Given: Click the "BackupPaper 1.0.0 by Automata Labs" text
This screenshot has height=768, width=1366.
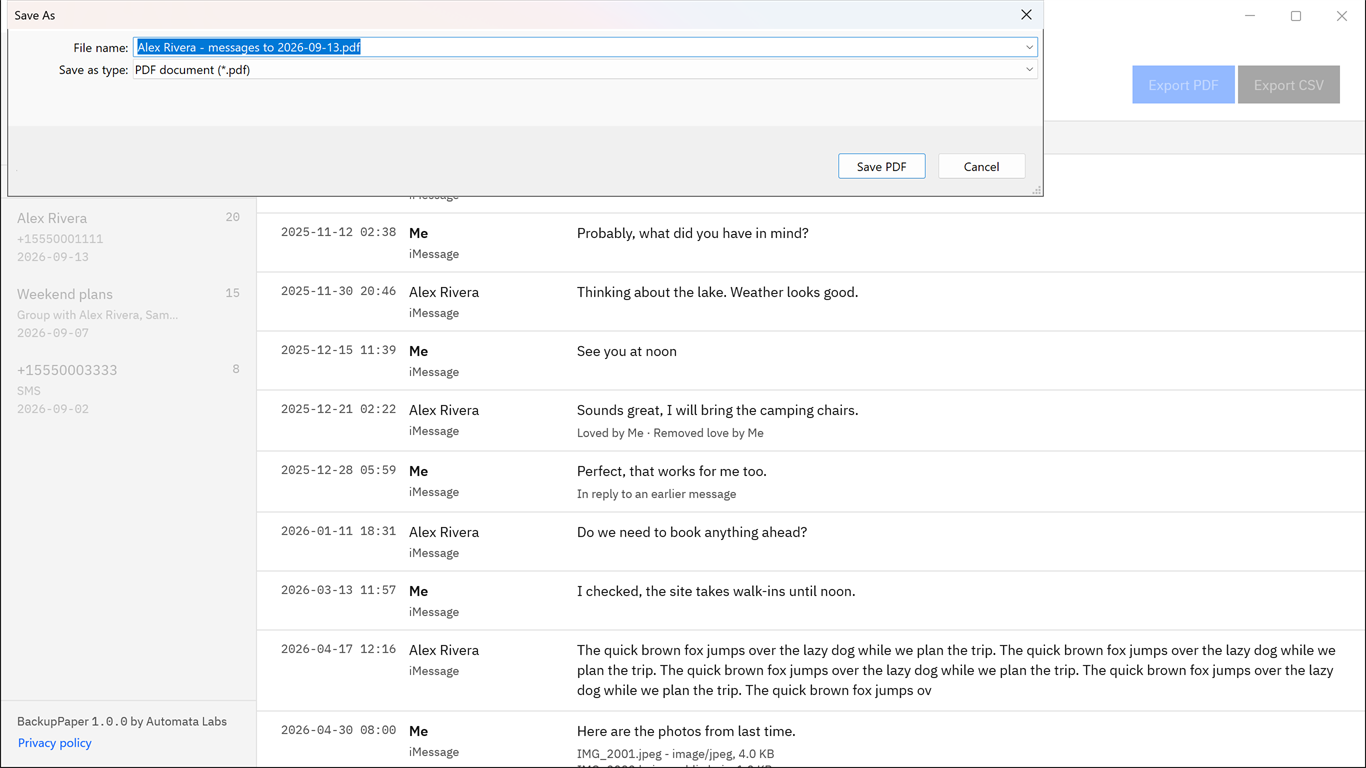Looking at the screenshot, I should [122, 721].
